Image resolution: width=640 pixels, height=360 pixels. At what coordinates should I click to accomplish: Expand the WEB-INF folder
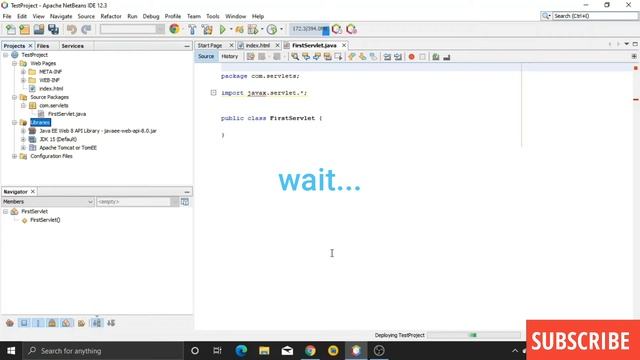(x=23, y=80)
